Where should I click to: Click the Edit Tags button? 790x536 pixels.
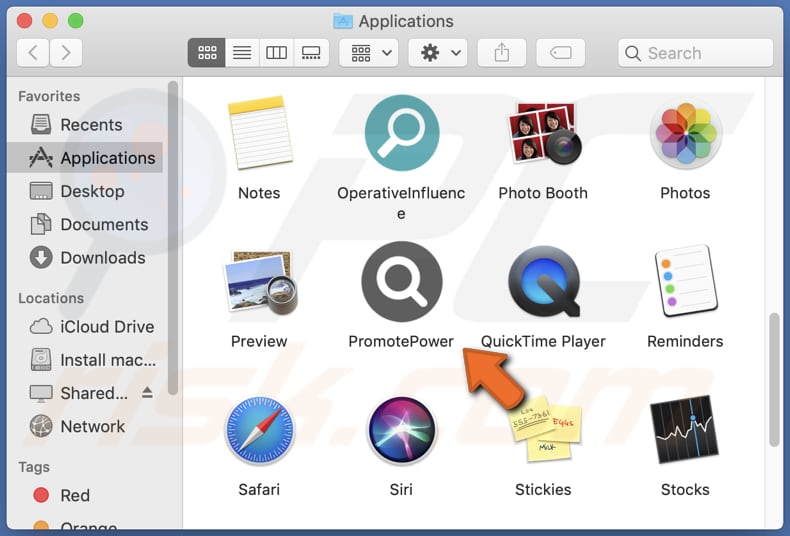coord(561,53)
